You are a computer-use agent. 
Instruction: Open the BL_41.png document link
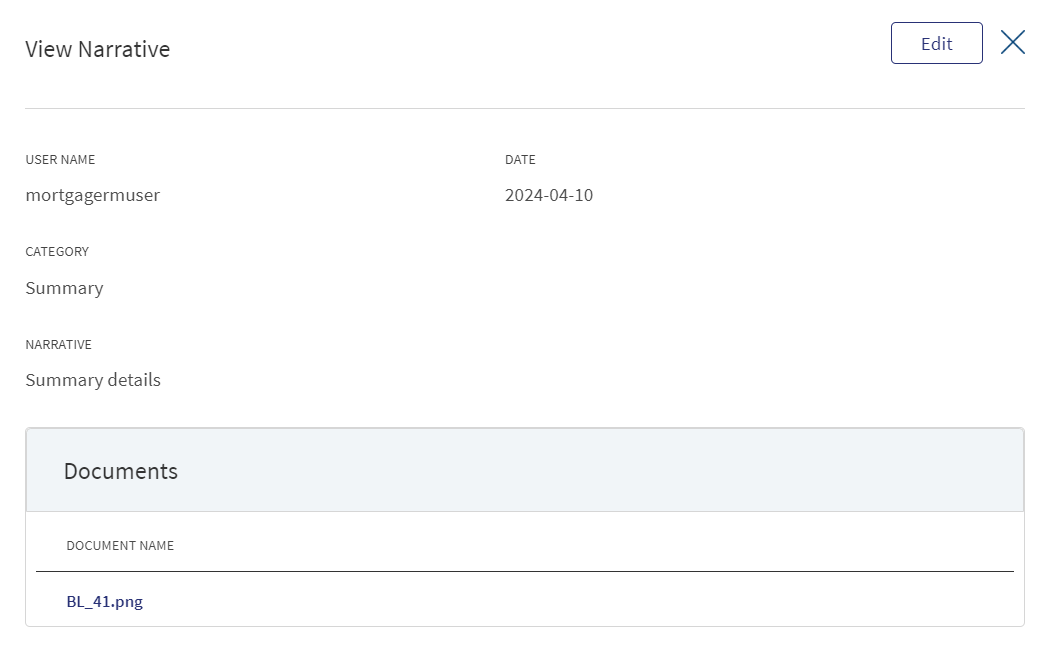104,602
